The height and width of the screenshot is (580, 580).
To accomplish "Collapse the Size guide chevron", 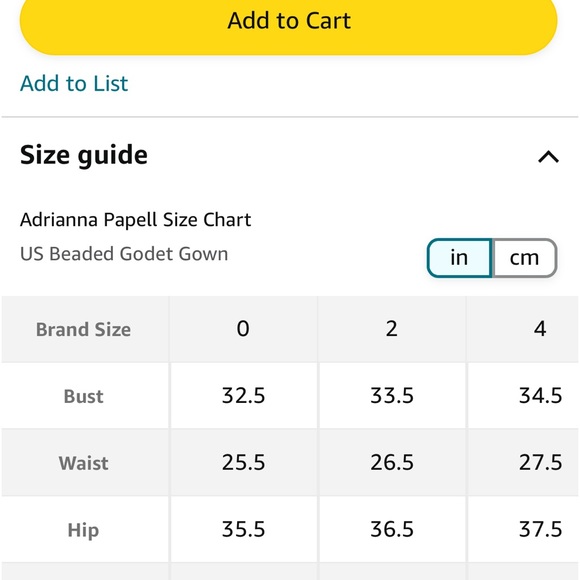I will (x=548, y=156).
